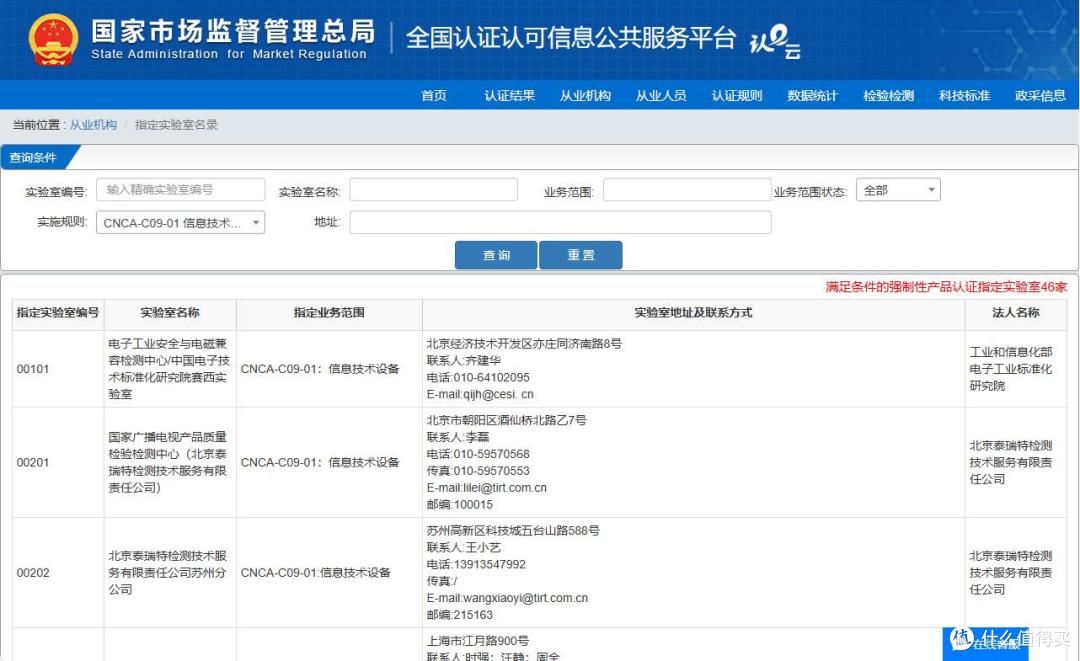Click legal entity 工业和信息化部电子工业标准化研究院

[x=1011, y=368]
